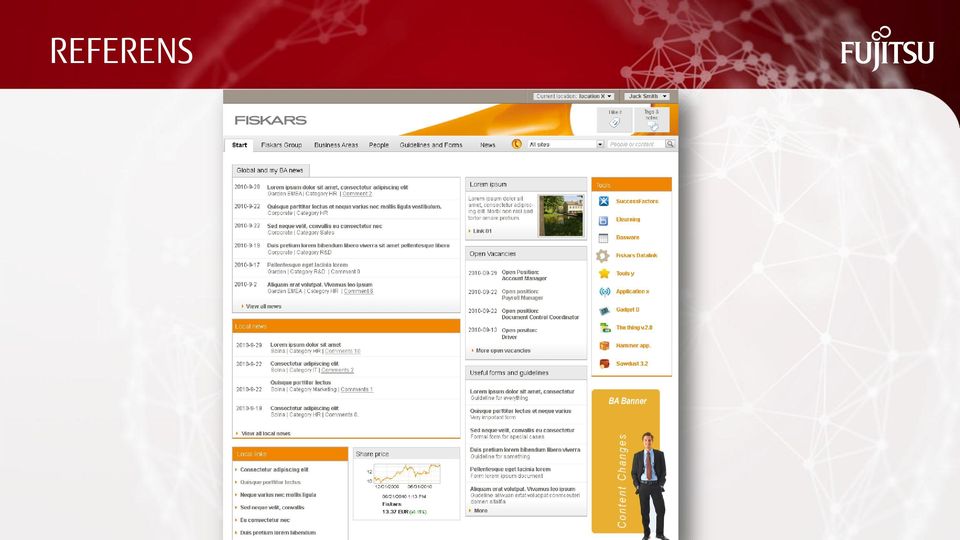960x540 pixels.
Task: Click the Sawdust 3.2 text link
Action: [x=632, y=364]
